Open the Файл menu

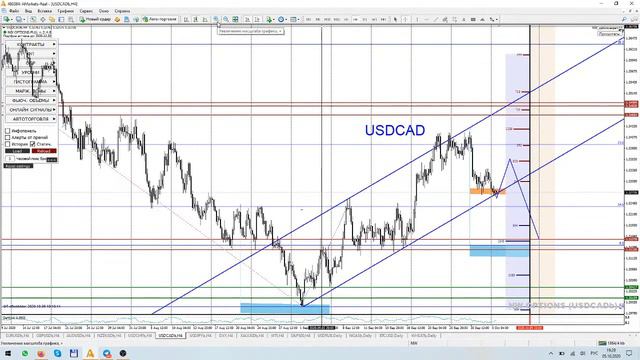[13, 11]
